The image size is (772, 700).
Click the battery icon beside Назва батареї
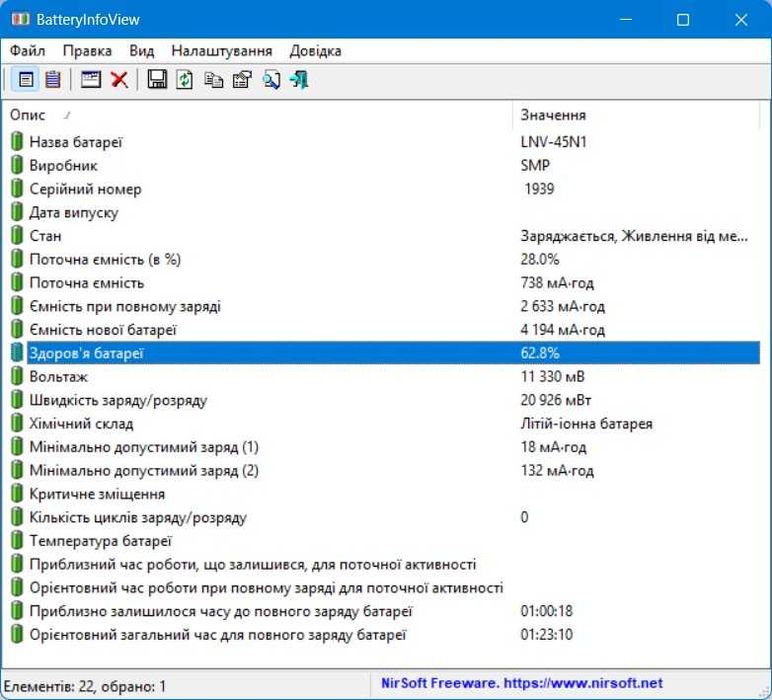click(17, 142)
